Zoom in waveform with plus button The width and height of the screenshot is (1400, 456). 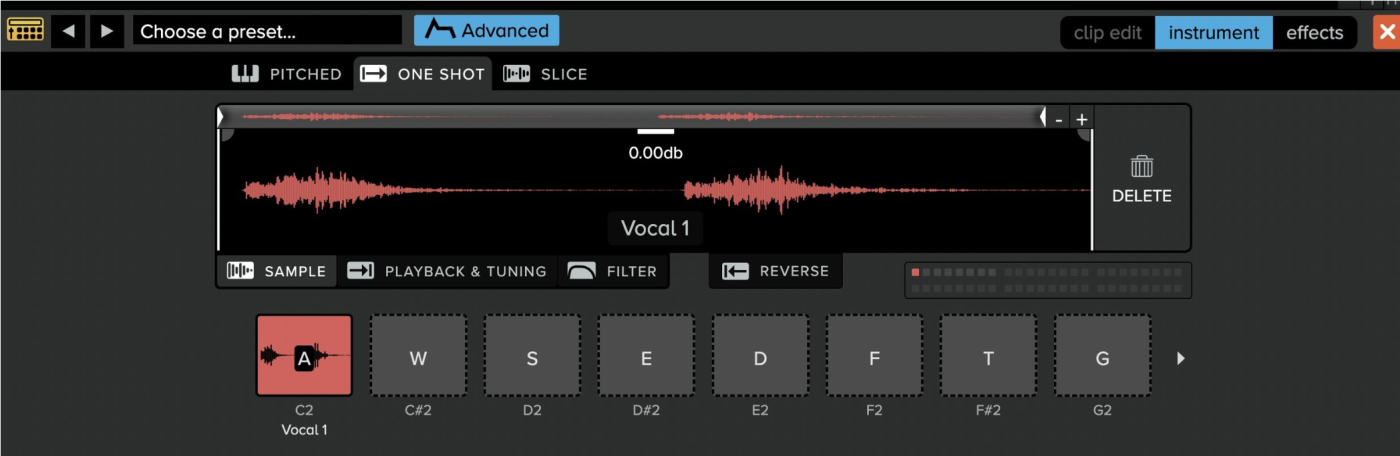click(1081, 119)
